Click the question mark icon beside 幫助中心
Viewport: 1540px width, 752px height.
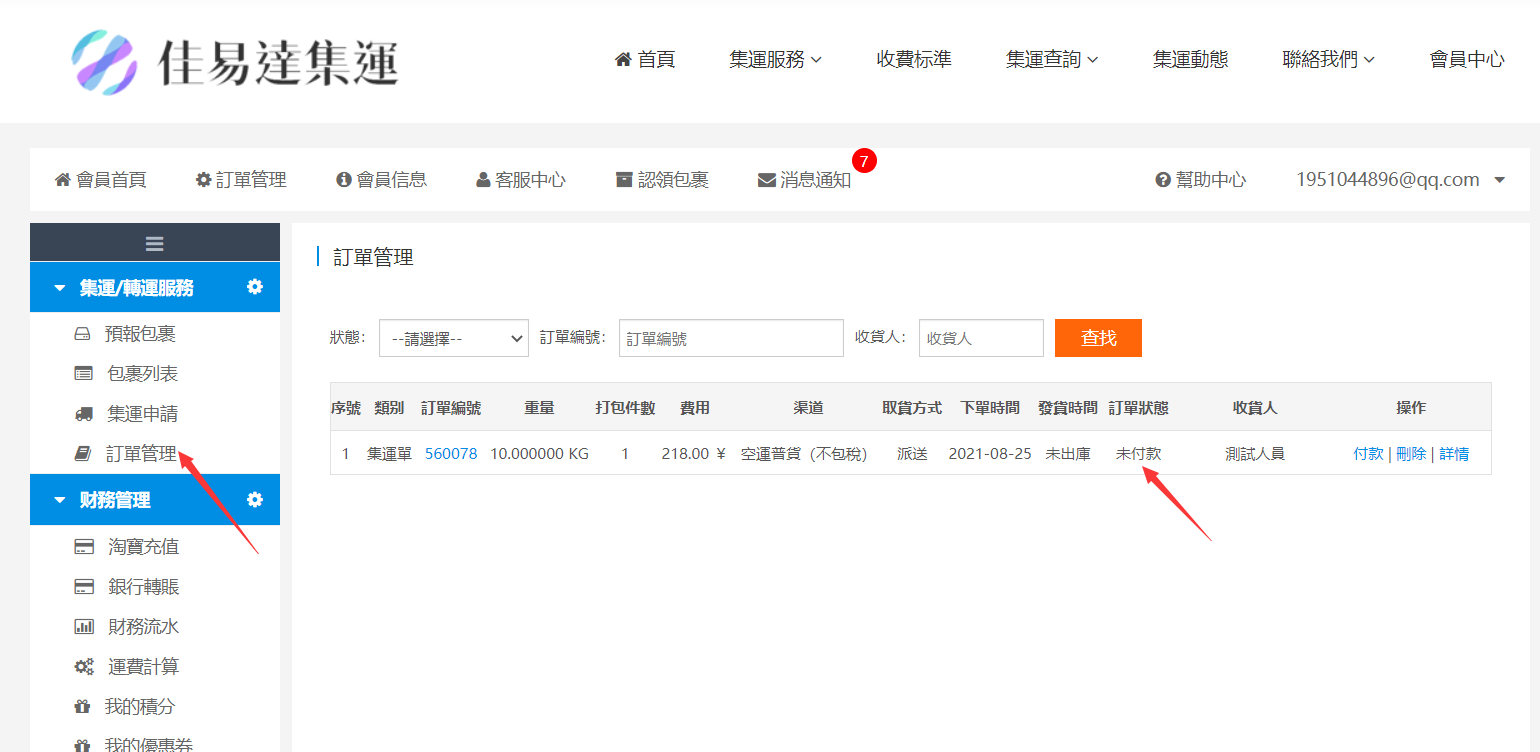click(x=1163, y=180)
